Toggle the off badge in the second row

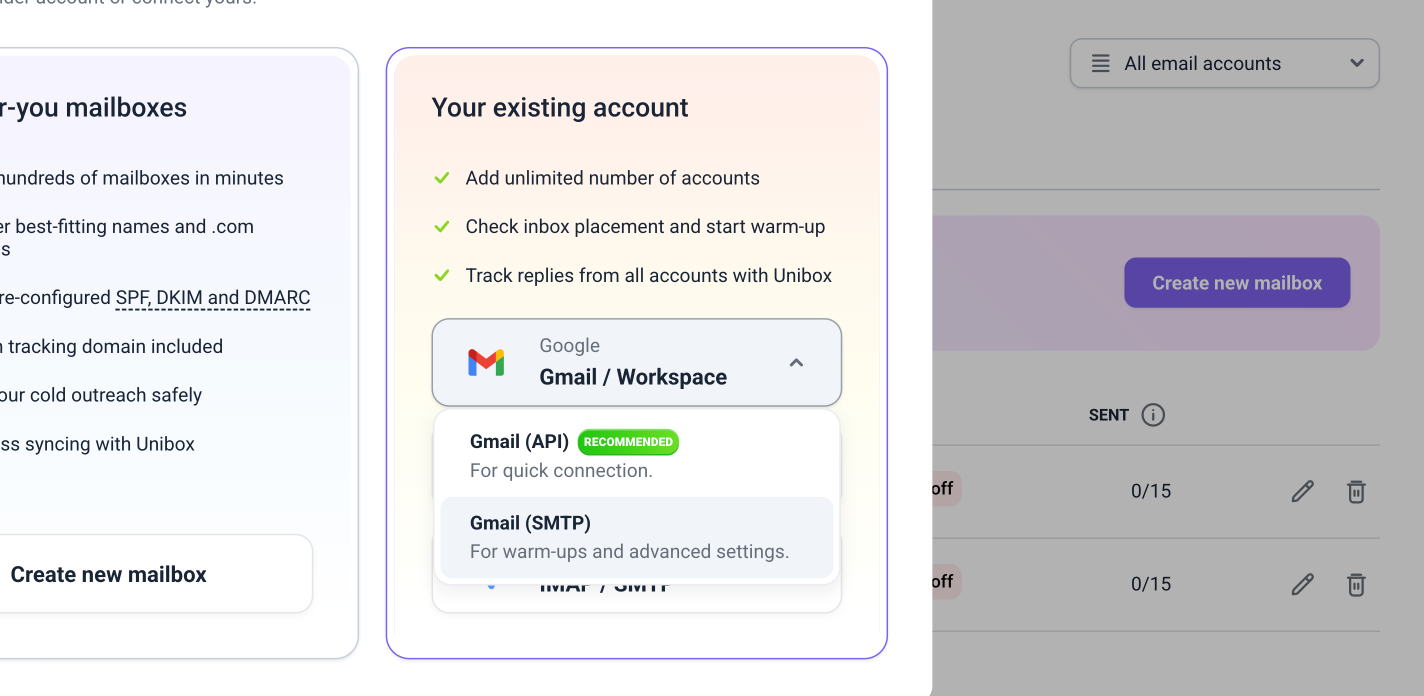(x=945, y=581)
